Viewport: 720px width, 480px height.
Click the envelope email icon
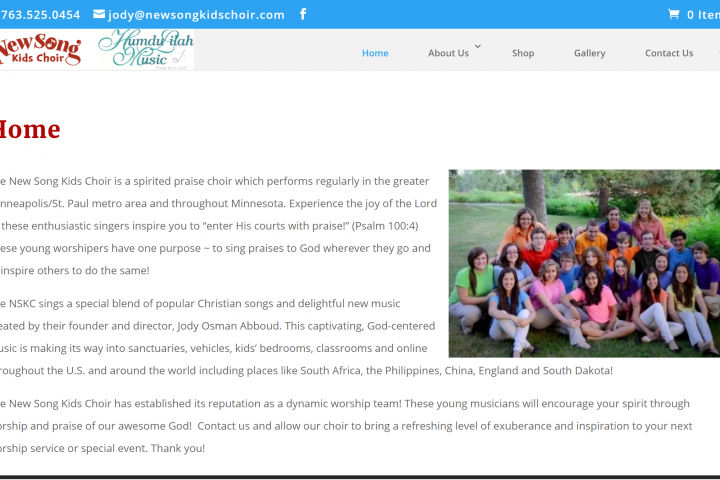[x=99, y=14]
